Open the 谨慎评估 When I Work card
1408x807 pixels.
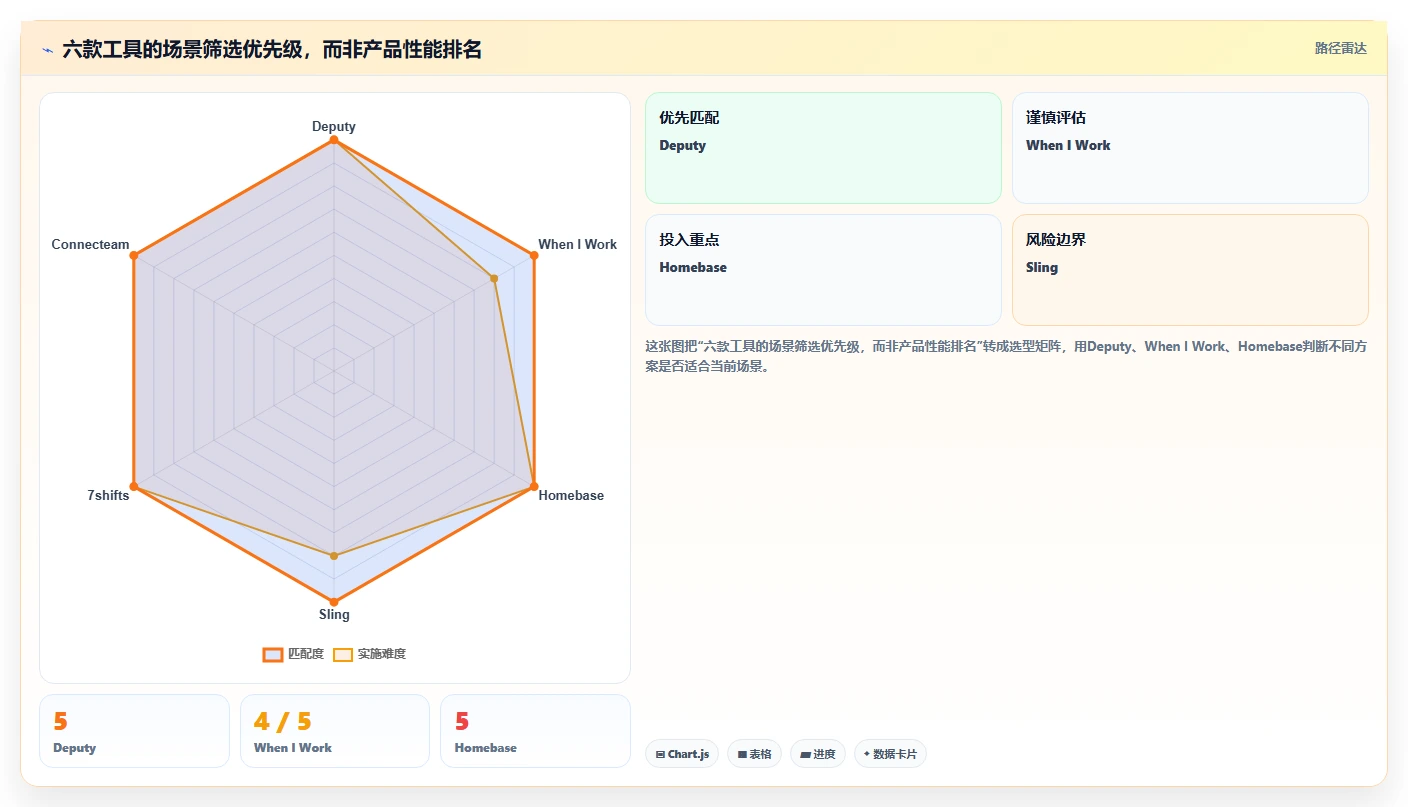(x=1190, y=148)
